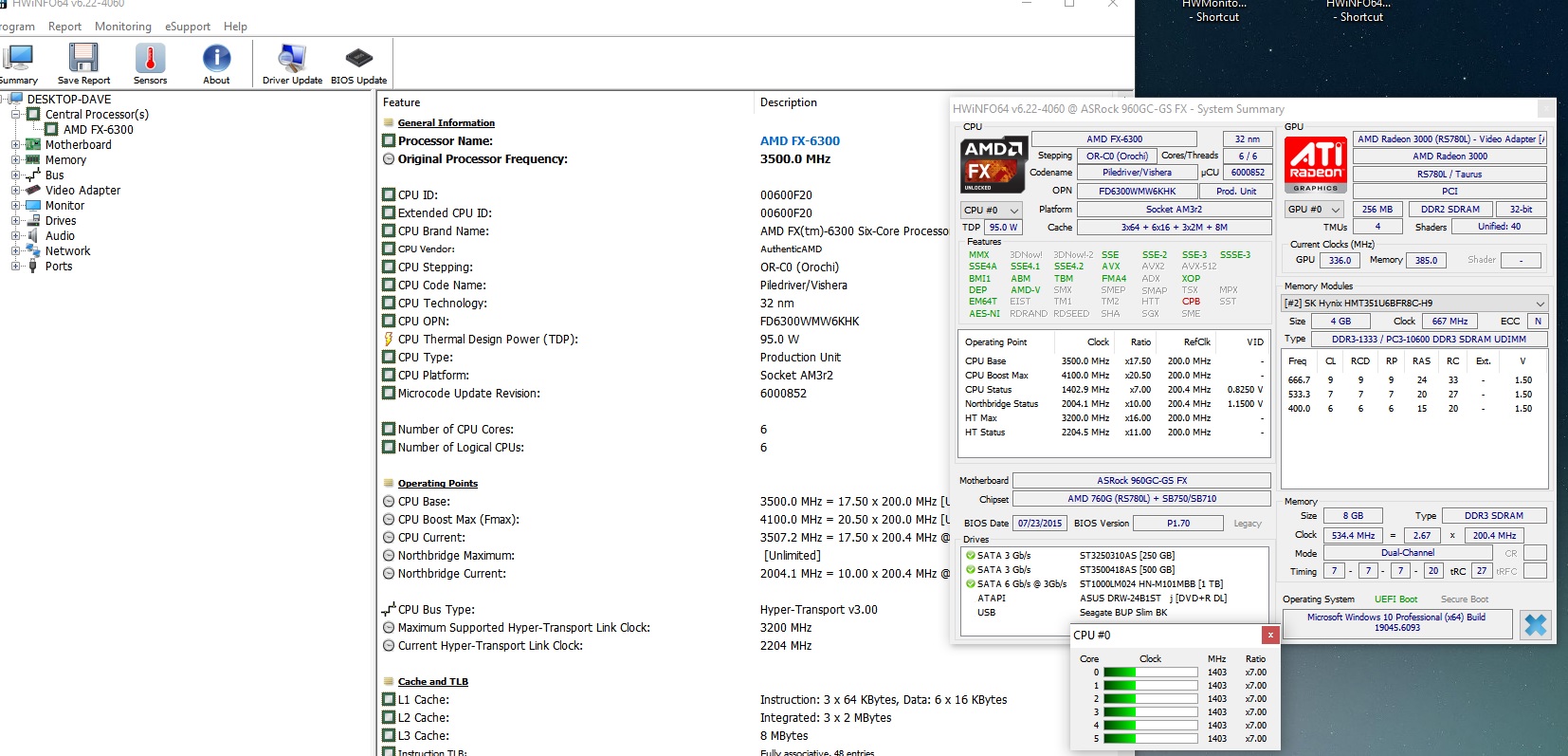
Task: Select the DESKTOP-DAVE computer icon in tree
Action: [16, 99]
